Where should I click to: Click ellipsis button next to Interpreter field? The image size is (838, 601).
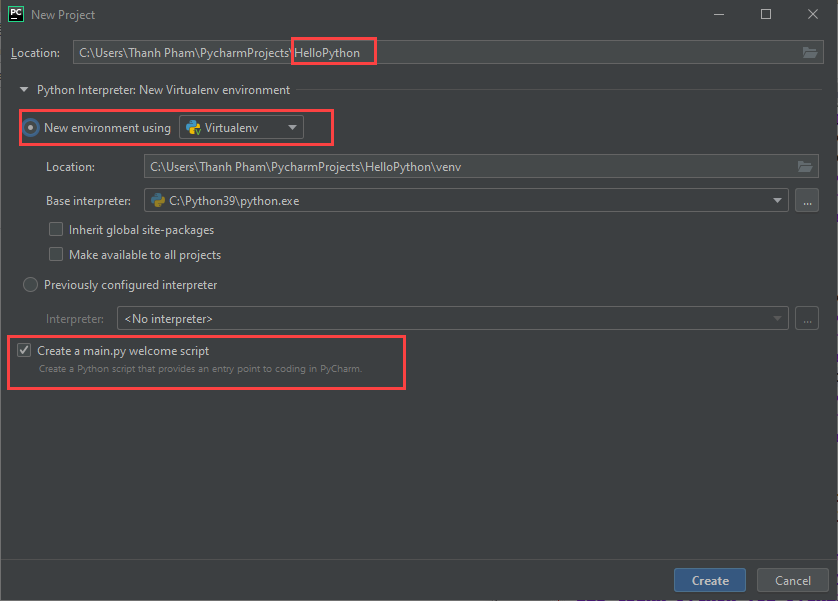tap(807, 318)
